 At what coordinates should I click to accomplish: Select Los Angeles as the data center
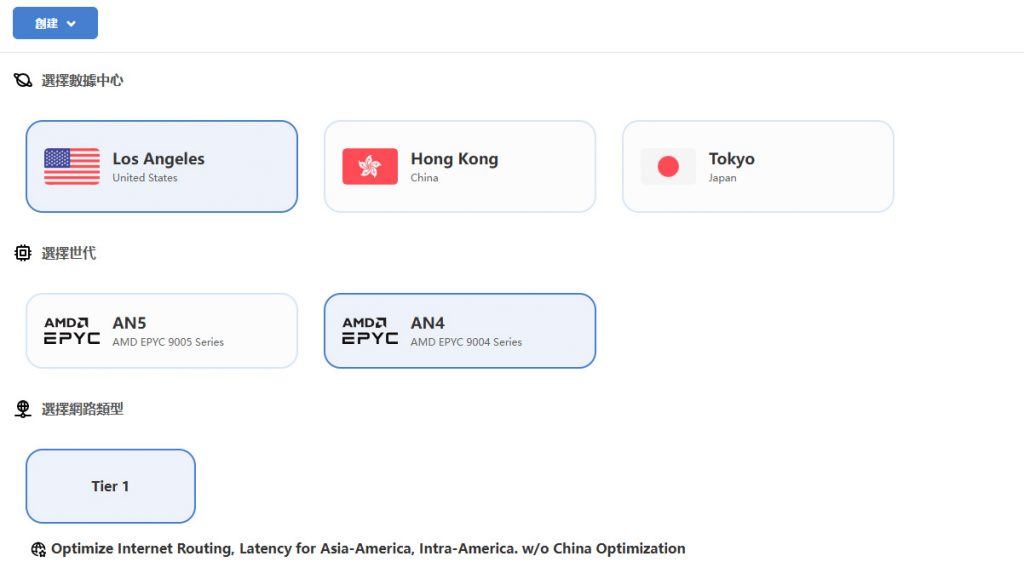click(x=161, y=166)
